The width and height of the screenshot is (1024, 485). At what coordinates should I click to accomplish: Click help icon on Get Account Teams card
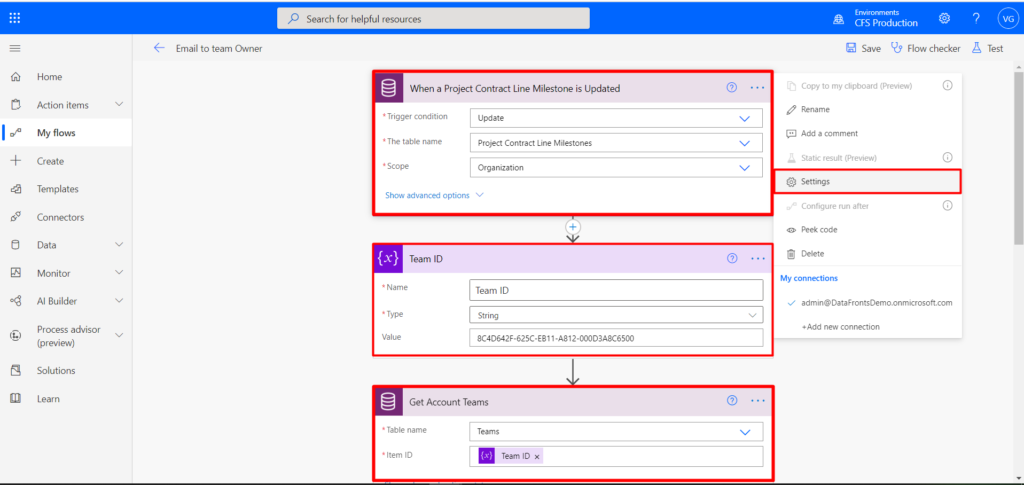pos(731,401)
